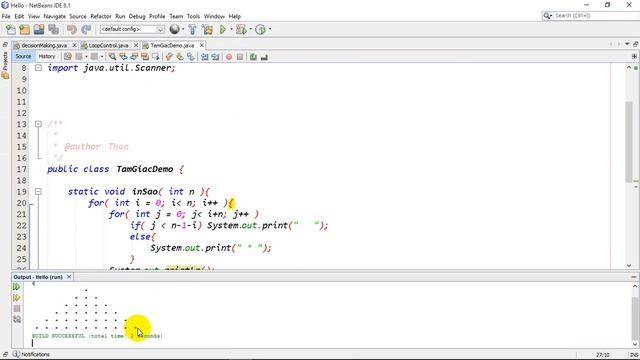
Task: Open the Edit menu
Action: coord(19,16)
